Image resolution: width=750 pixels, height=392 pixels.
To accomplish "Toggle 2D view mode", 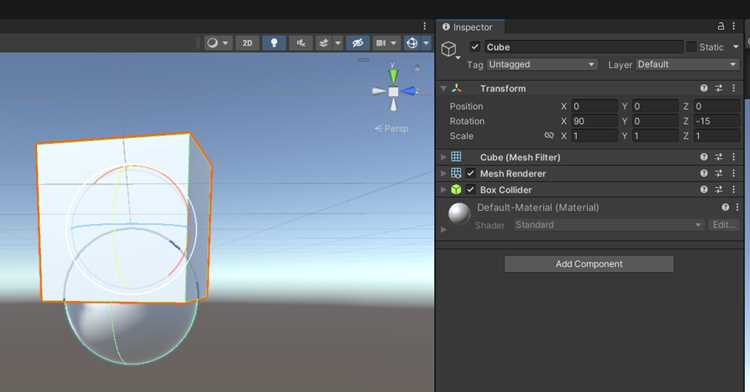I will pyautogui.click(x=247, y=43).
